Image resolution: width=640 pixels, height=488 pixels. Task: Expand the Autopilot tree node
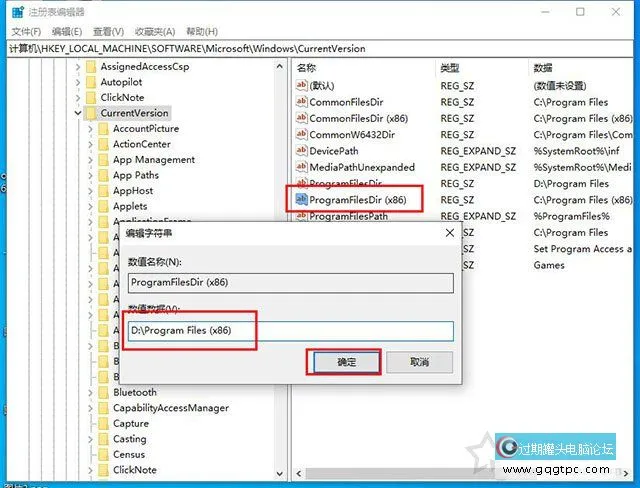click(x=78, y=82)
